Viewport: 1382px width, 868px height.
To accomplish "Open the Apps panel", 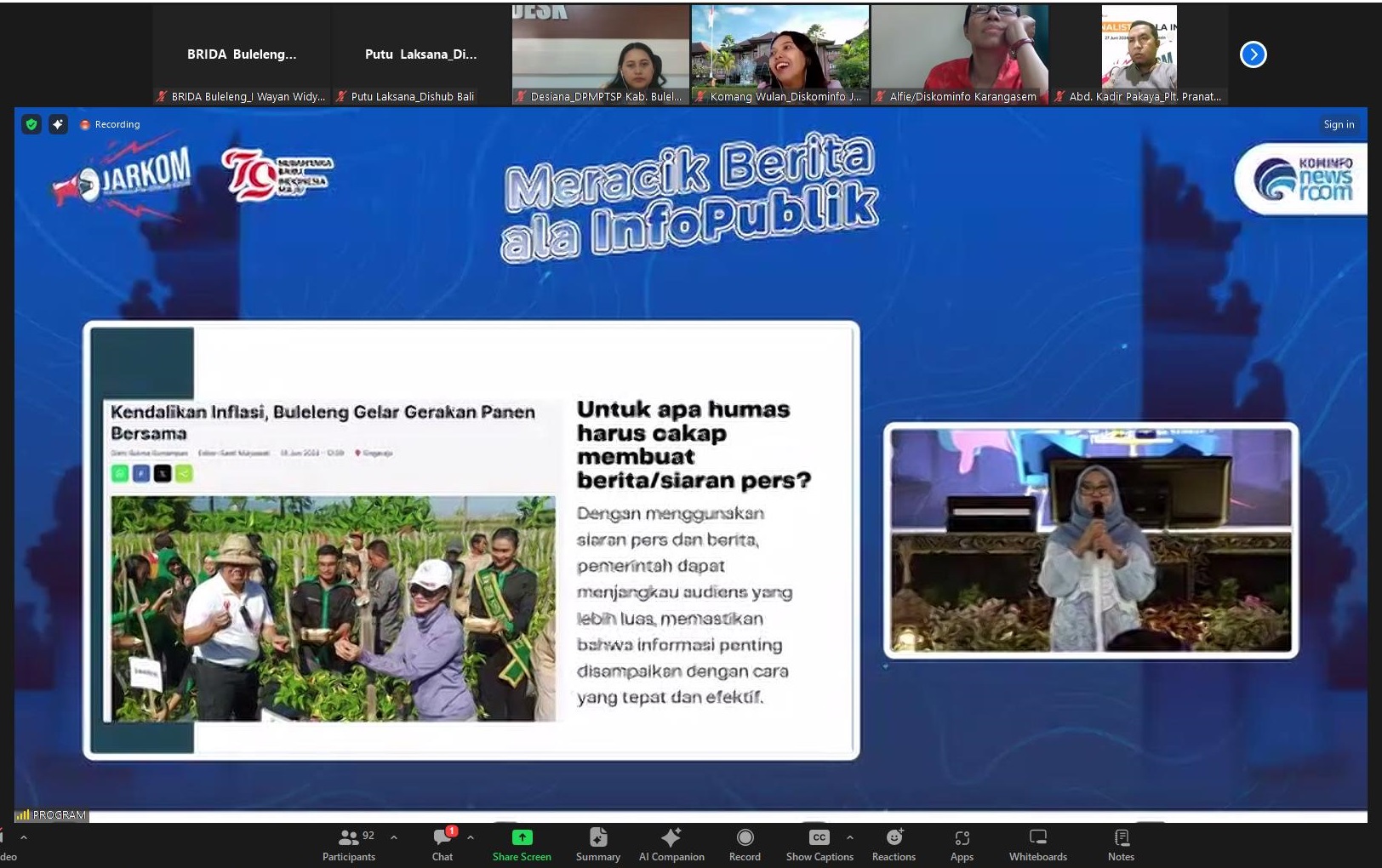I will [x=962, y=845].
